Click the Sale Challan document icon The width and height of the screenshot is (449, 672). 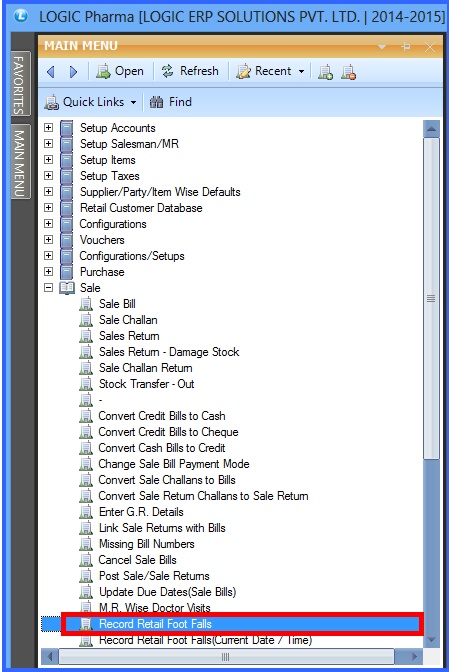click(x=86, y=320)
